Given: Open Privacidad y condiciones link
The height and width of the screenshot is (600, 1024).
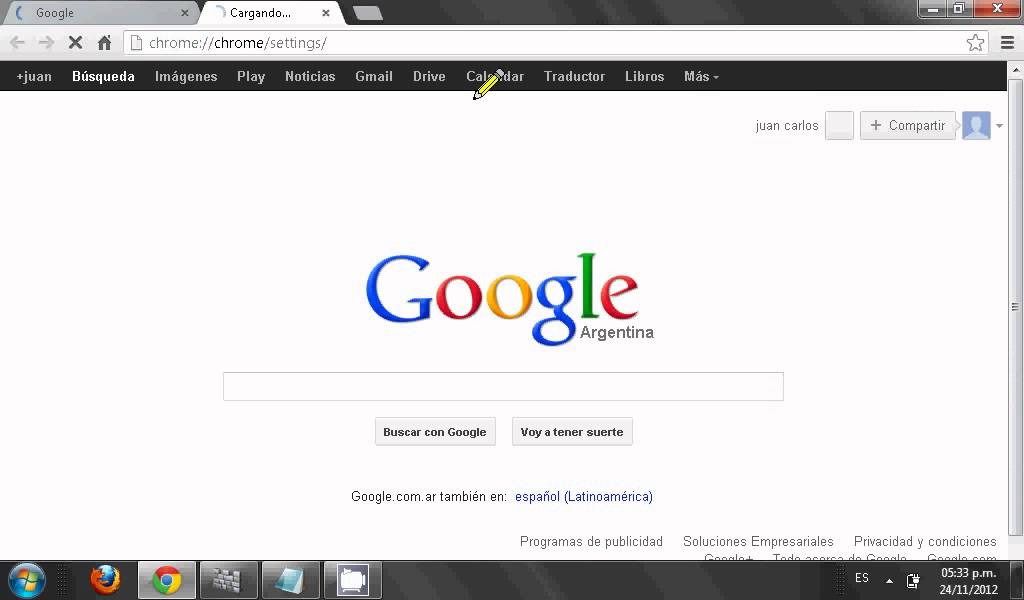Looking at the screenshot, I should point(925,541).
